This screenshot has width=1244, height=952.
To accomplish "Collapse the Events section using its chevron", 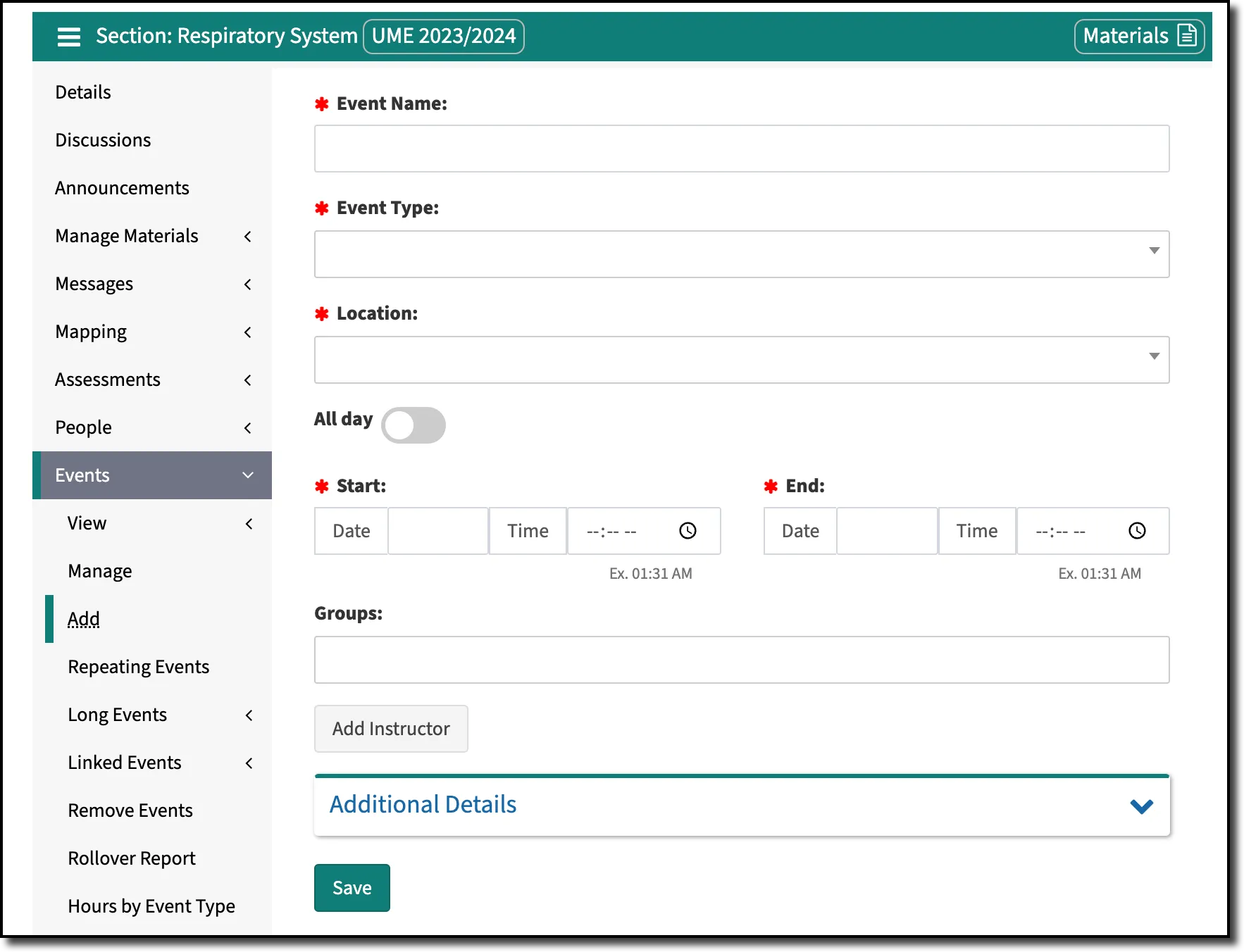I will 248,475.
